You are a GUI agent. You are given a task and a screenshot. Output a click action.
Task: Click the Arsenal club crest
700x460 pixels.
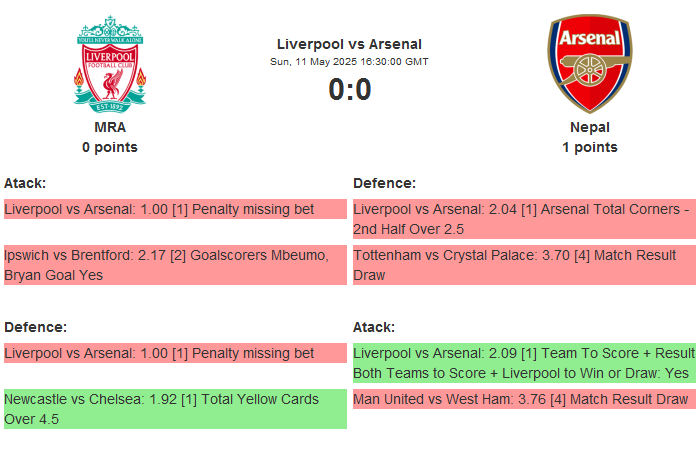589,62
